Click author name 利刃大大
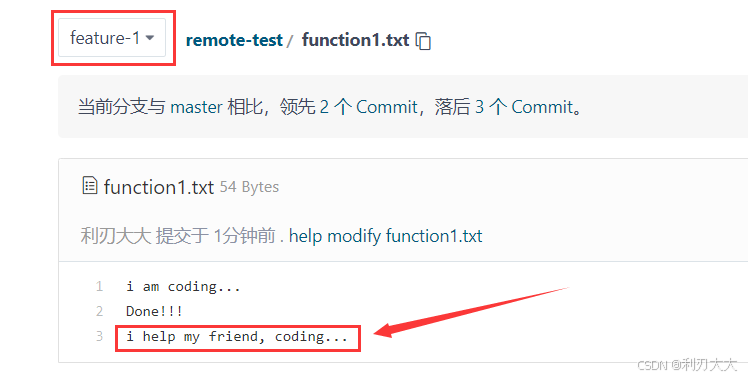 116,236
